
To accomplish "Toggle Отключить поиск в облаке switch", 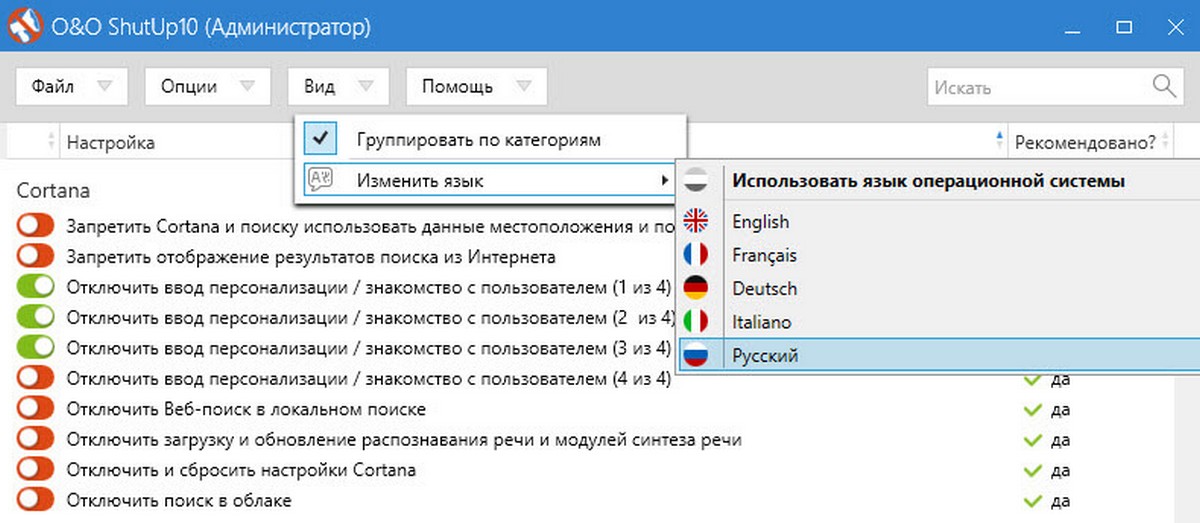I will tap(35, 499).
